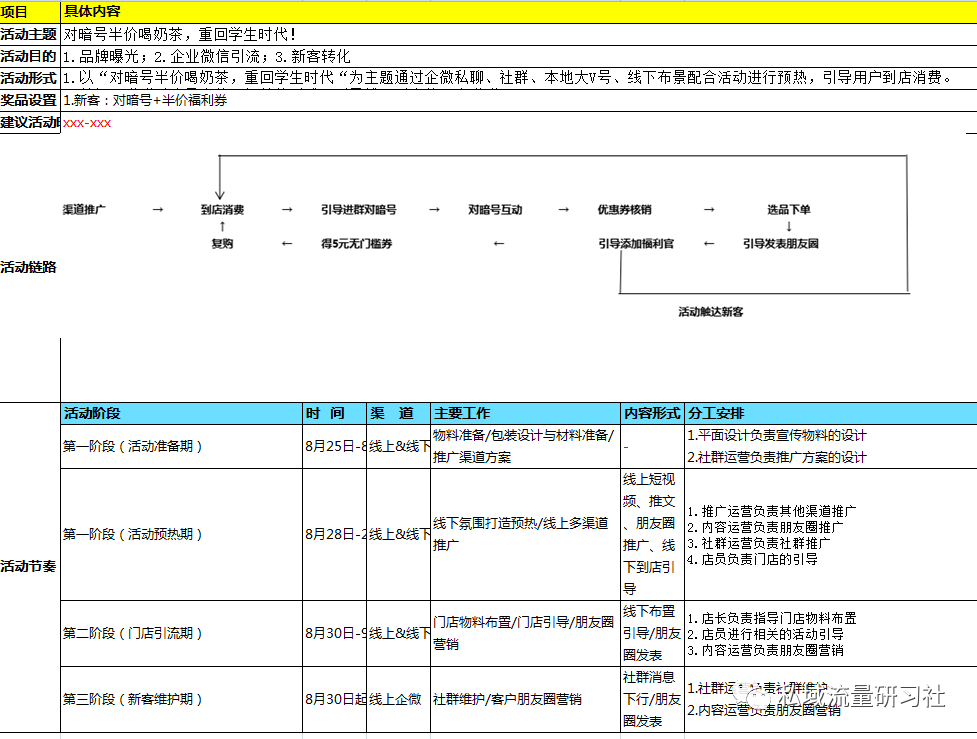Image resolution: width=977 pixels, height=739 pixels.
Task: Select the "优惠券核销" flowchart step
Action: click(x=624, y=210)
